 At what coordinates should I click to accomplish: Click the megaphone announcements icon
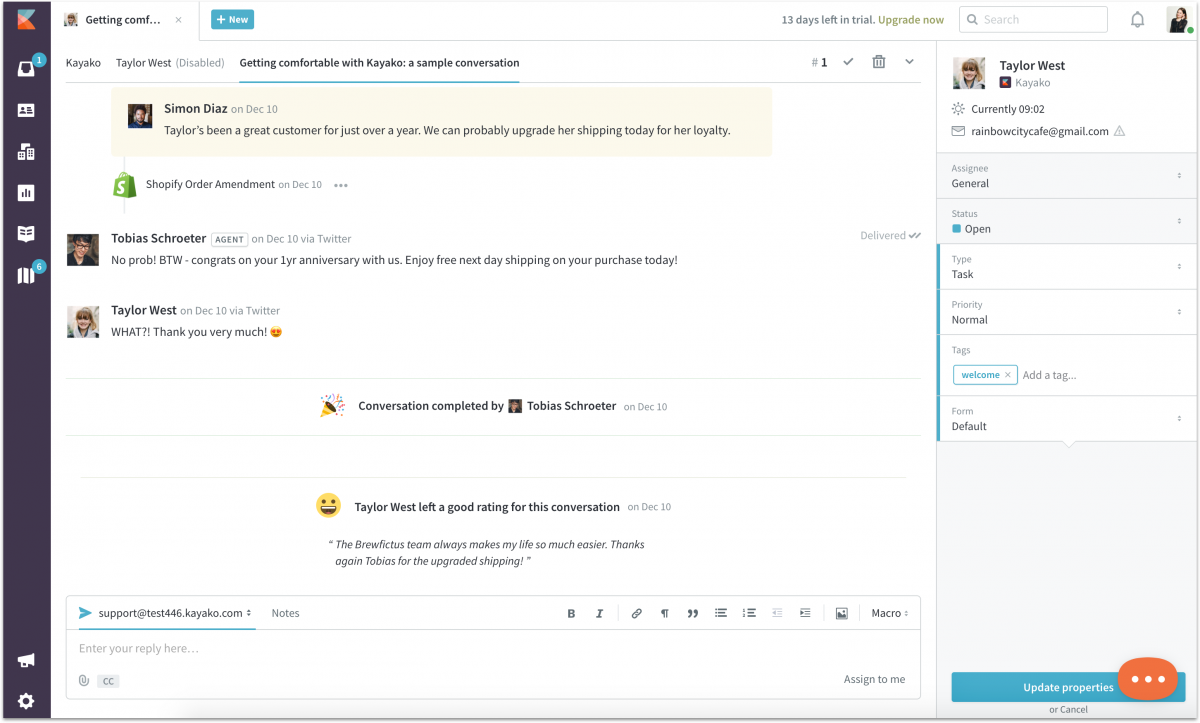(x=25, y=660)
